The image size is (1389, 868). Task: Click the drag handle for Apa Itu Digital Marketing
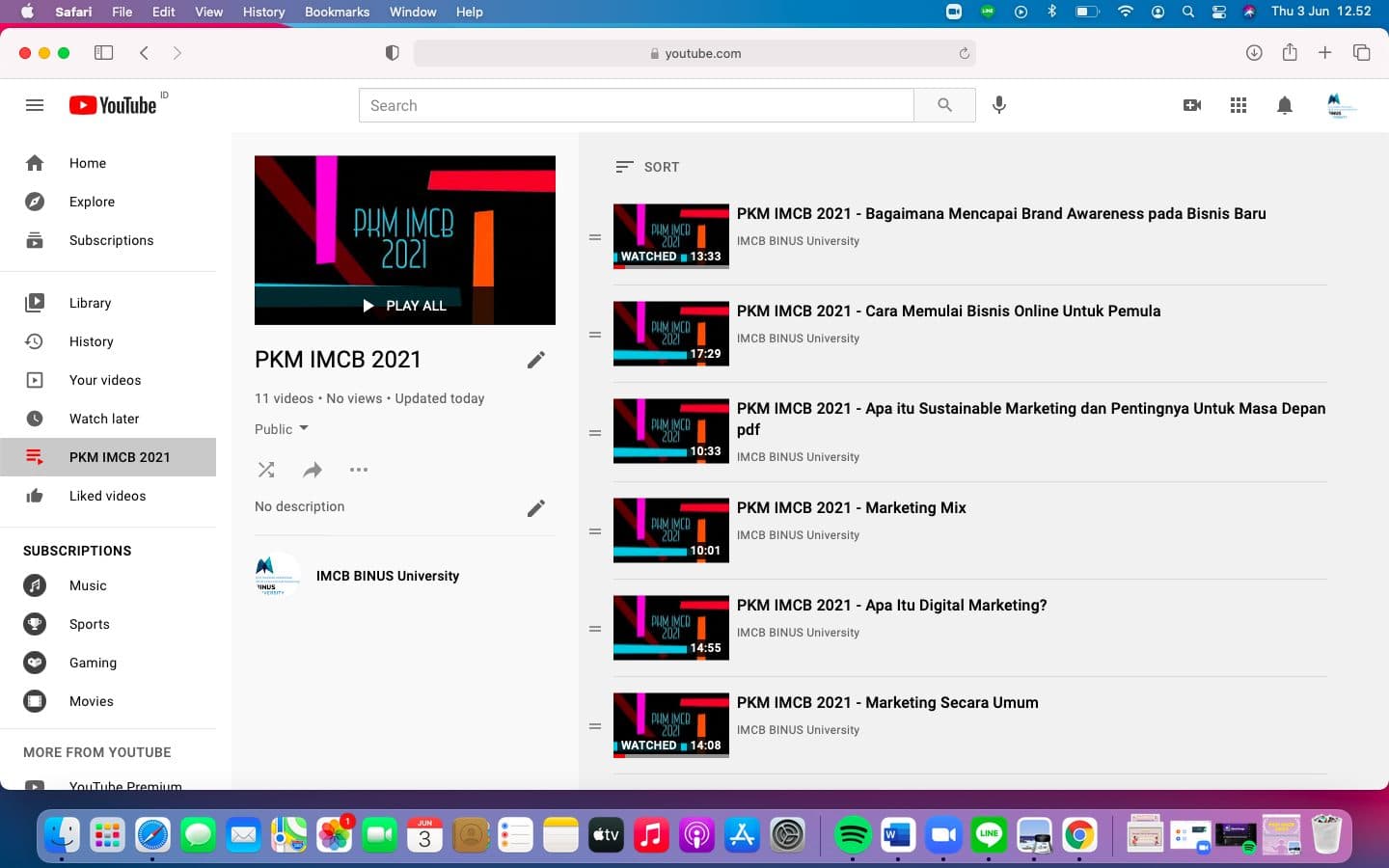tap(595, 629)
